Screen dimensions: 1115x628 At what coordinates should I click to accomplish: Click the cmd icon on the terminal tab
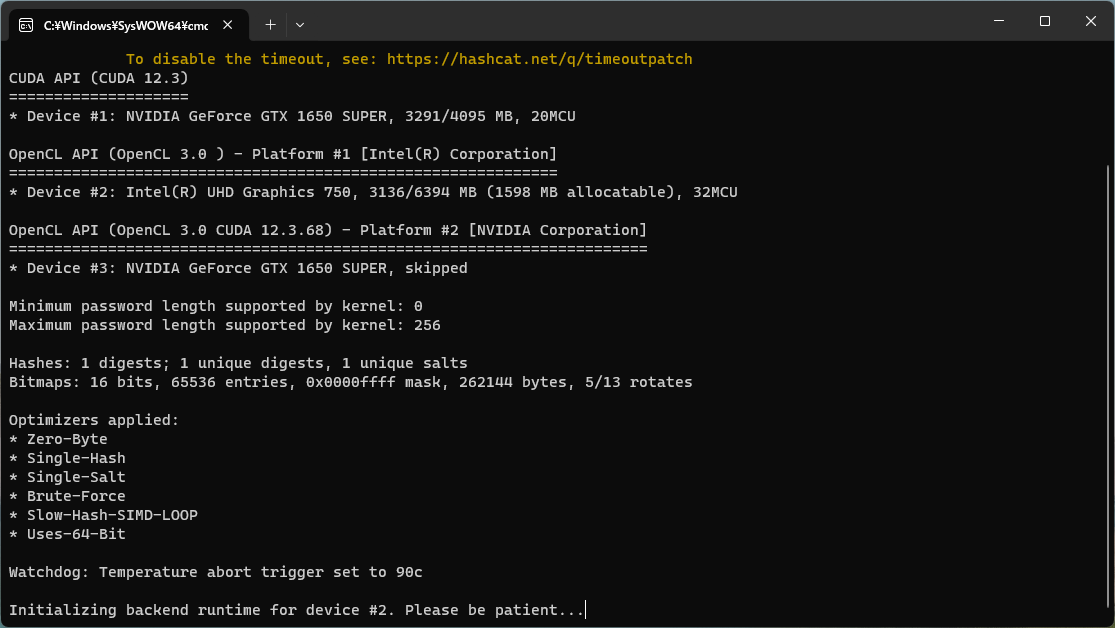[x=27, y=23]
